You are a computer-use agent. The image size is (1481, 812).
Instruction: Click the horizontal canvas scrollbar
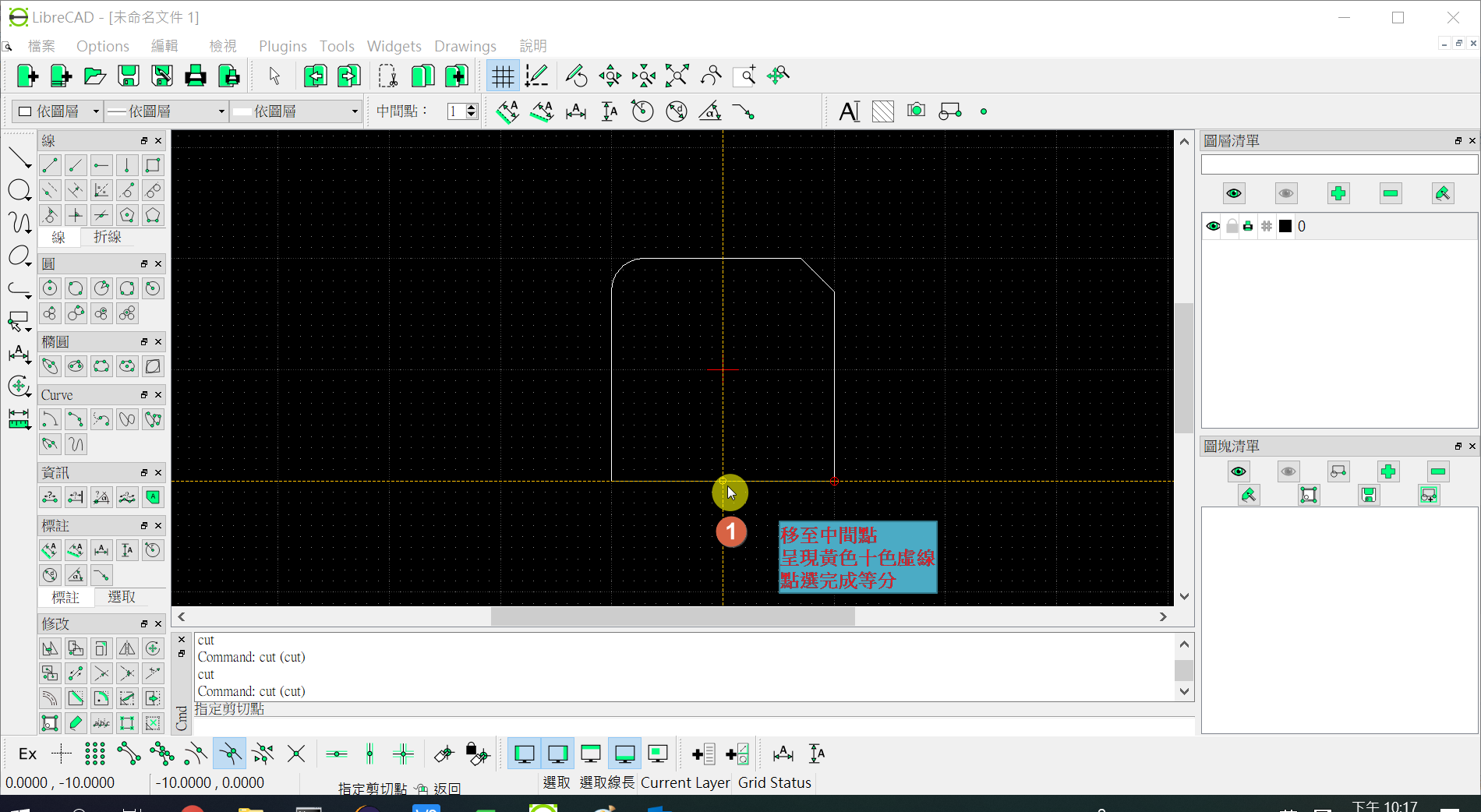tap(672, 616)
